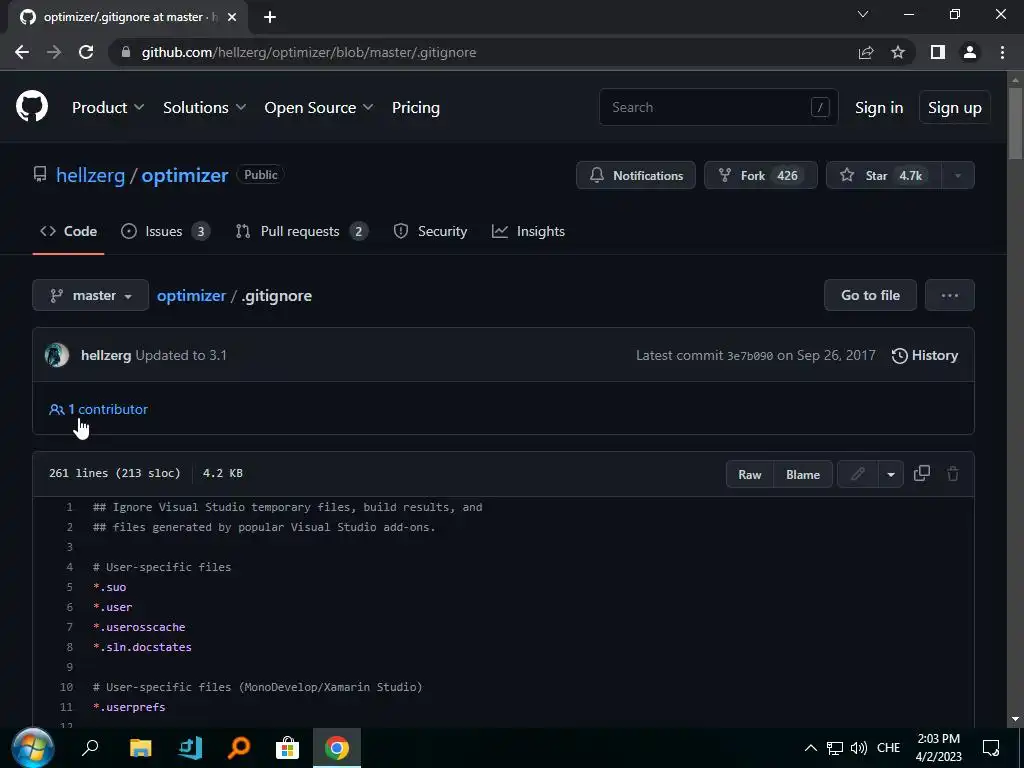
Task: Open the Security tab
Action: (x=430, y=231)
